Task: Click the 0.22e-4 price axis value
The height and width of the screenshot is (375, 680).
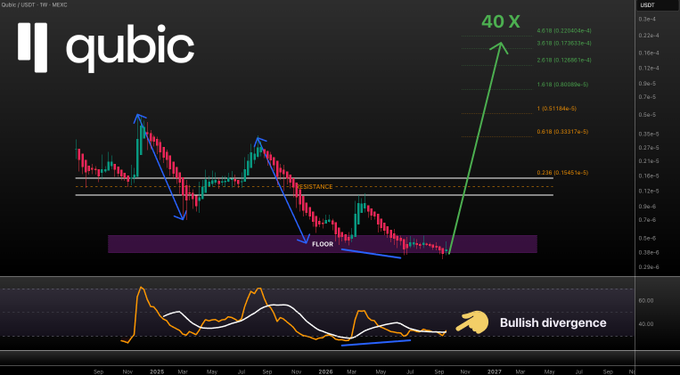Action: click(x=647, y=36)
